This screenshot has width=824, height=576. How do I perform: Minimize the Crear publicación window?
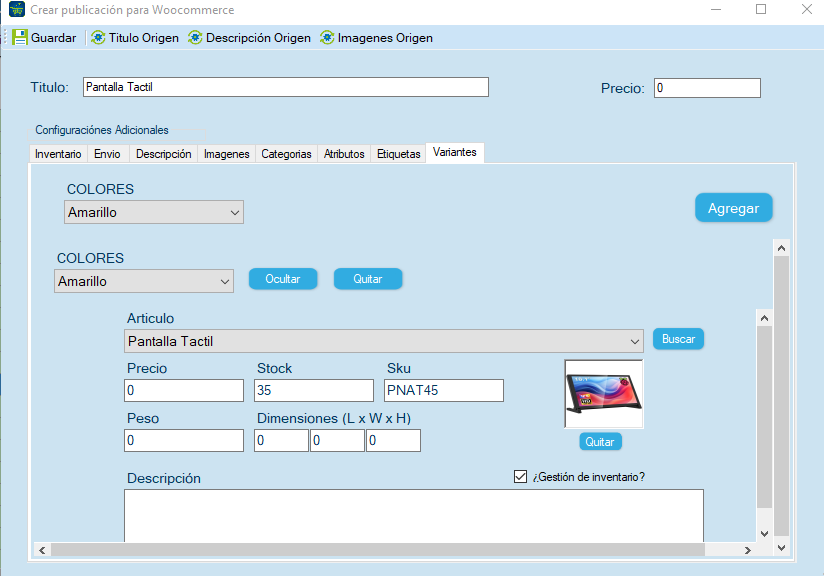click(x=716, y=9)
